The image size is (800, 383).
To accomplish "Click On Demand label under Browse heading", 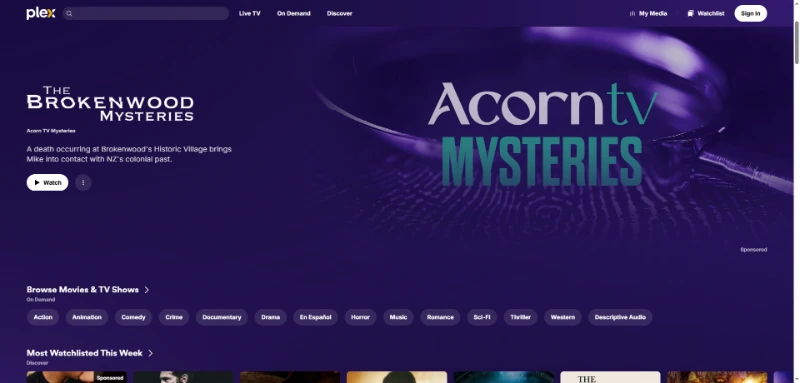I will coord(41,300).
